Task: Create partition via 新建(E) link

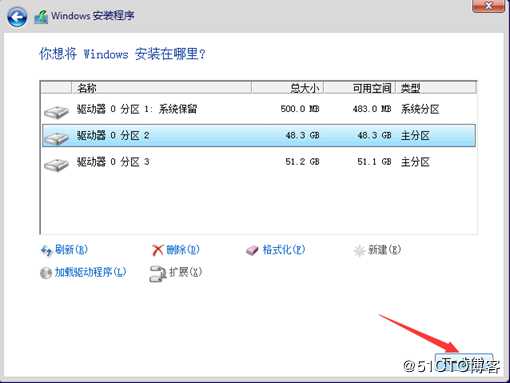Action: (x=384, y=249)
